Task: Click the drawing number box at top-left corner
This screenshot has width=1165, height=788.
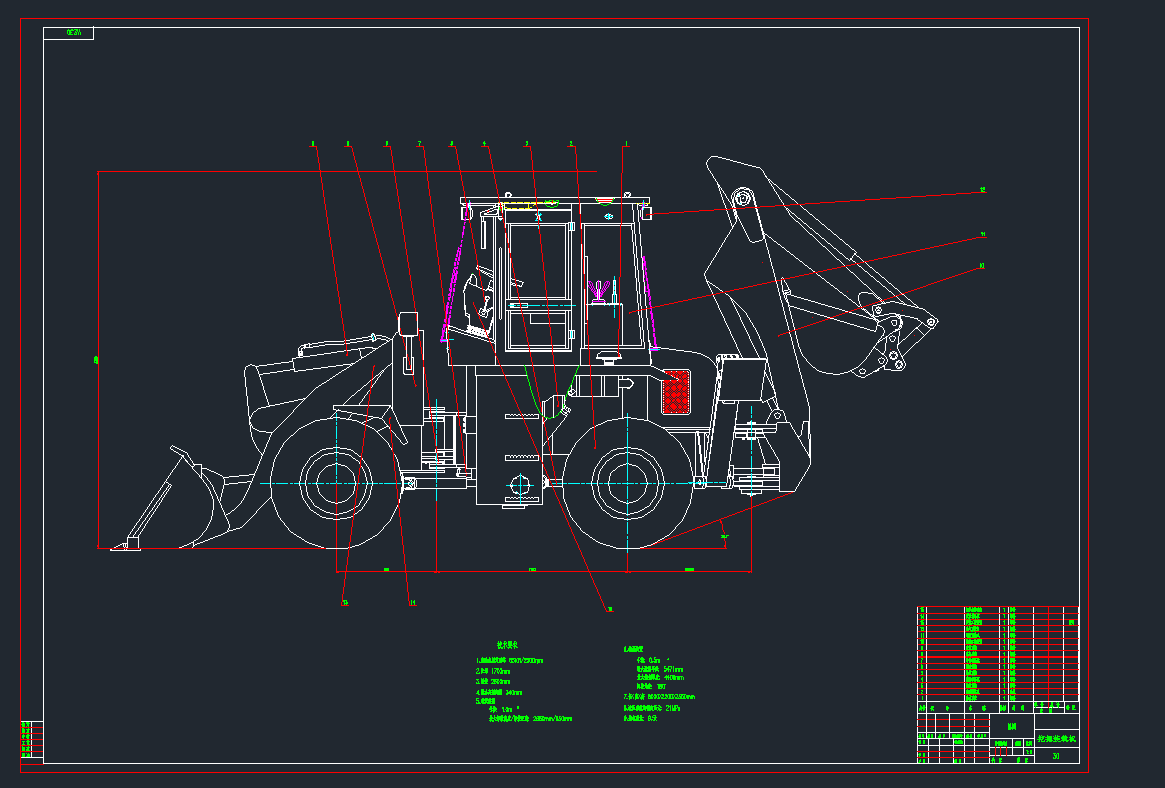Action: (69, 33)
